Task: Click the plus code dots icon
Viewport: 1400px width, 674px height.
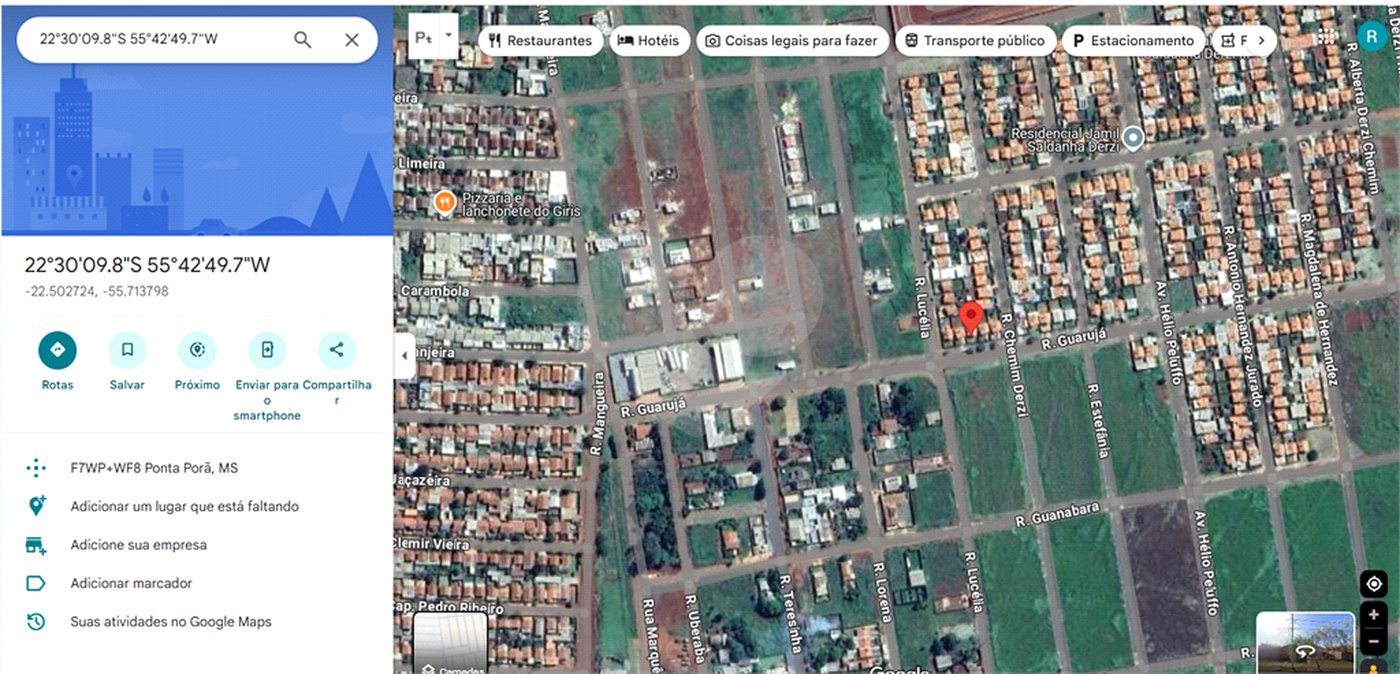Action: pos(36,468)
